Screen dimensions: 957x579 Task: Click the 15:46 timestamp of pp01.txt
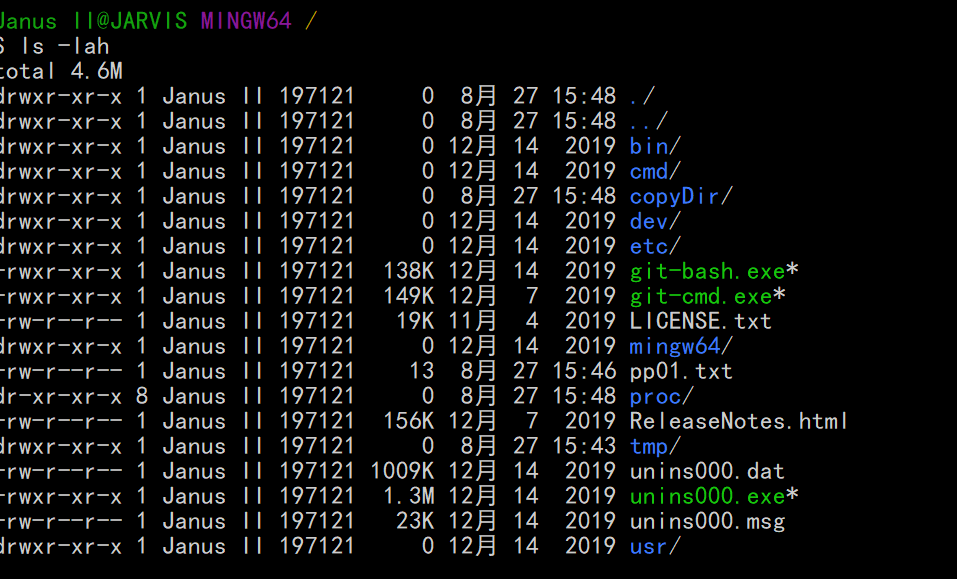[x=584, y=372]
